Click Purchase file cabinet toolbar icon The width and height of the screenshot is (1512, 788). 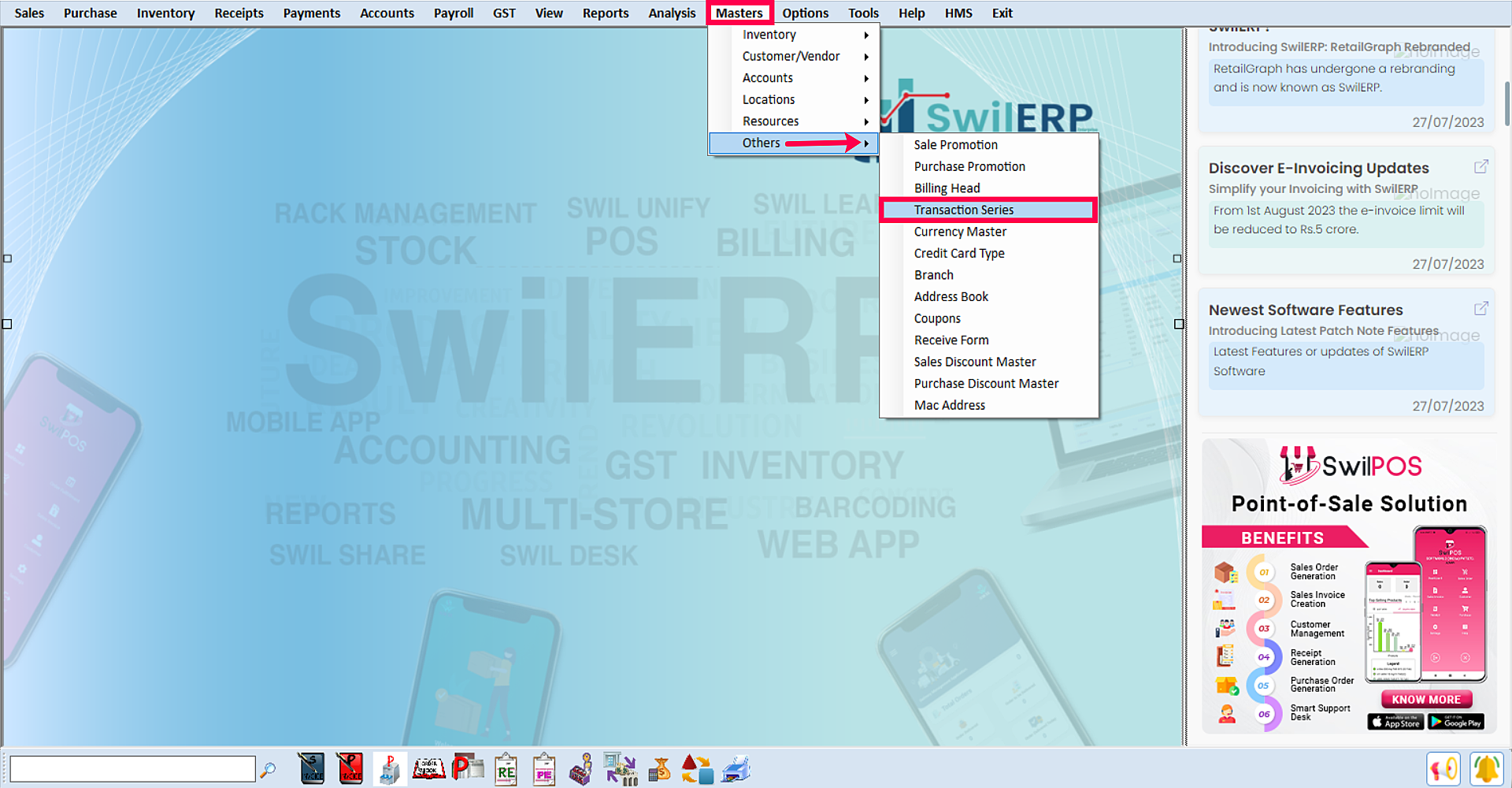coord(389,768)
